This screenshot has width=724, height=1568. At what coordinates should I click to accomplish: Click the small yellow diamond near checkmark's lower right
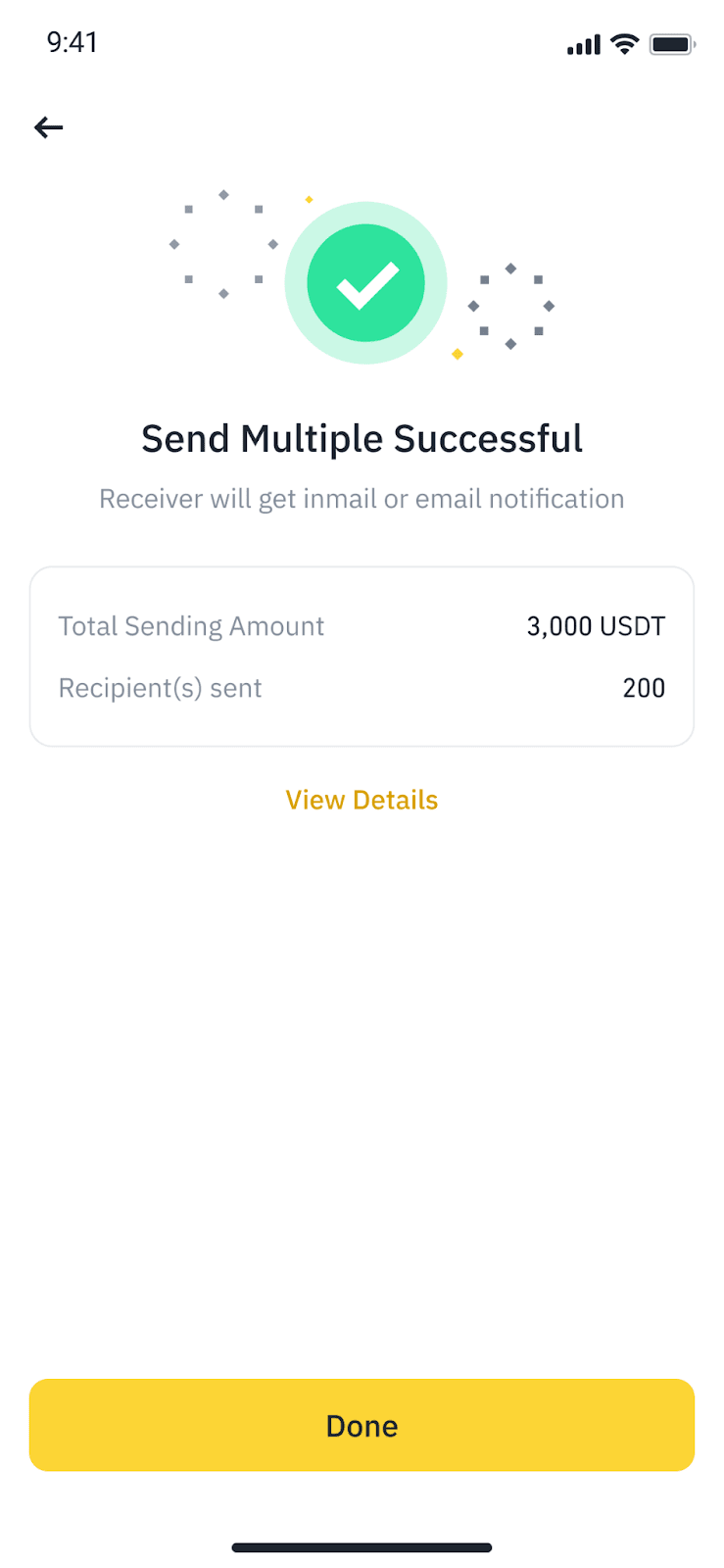pos(458,354)
